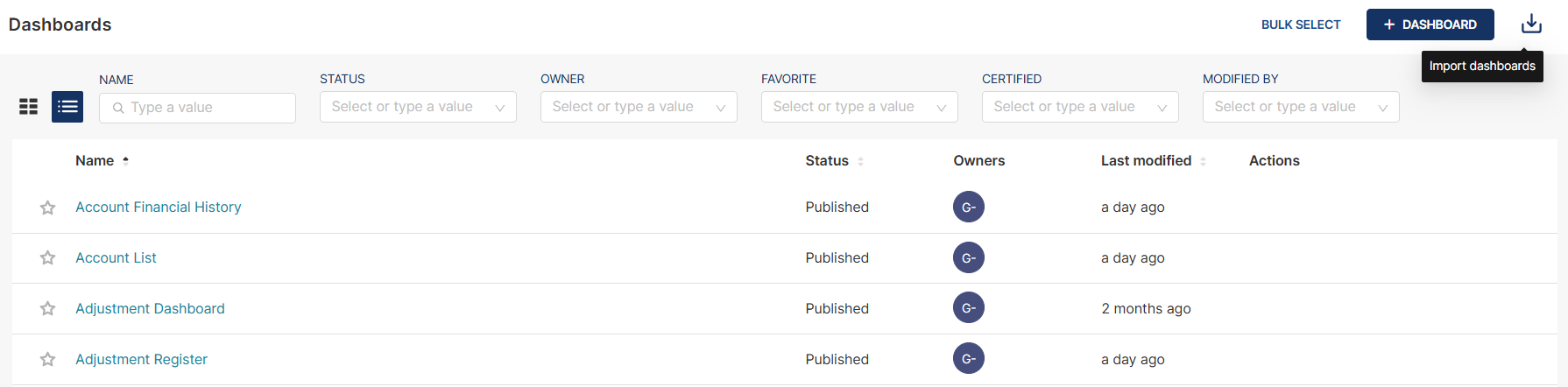Favorite the Account Financial History dashboard
Image resolution: width=1568 pixels, height=387 pixels.
(48, 208)
